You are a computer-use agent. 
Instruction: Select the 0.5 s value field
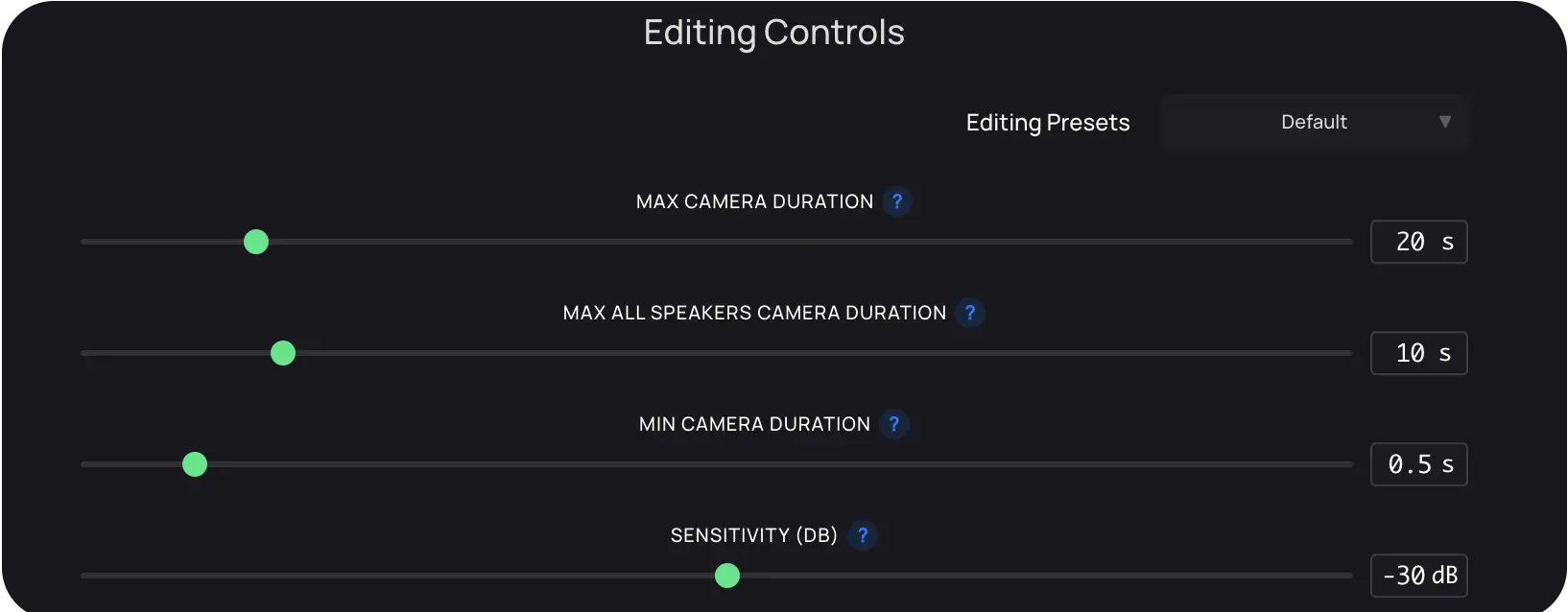pos(1418,464)
